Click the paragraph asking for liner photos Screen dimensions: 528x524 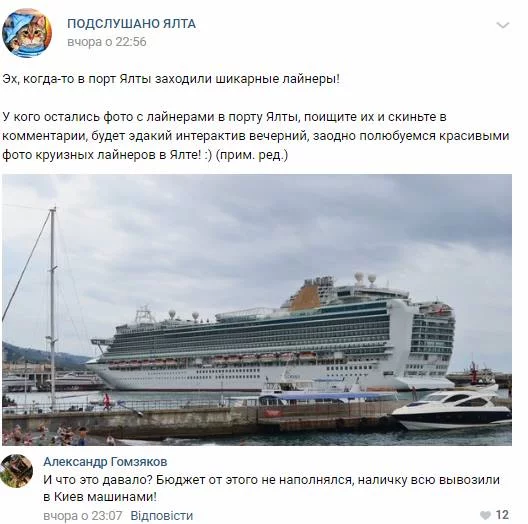pos(256,136)
